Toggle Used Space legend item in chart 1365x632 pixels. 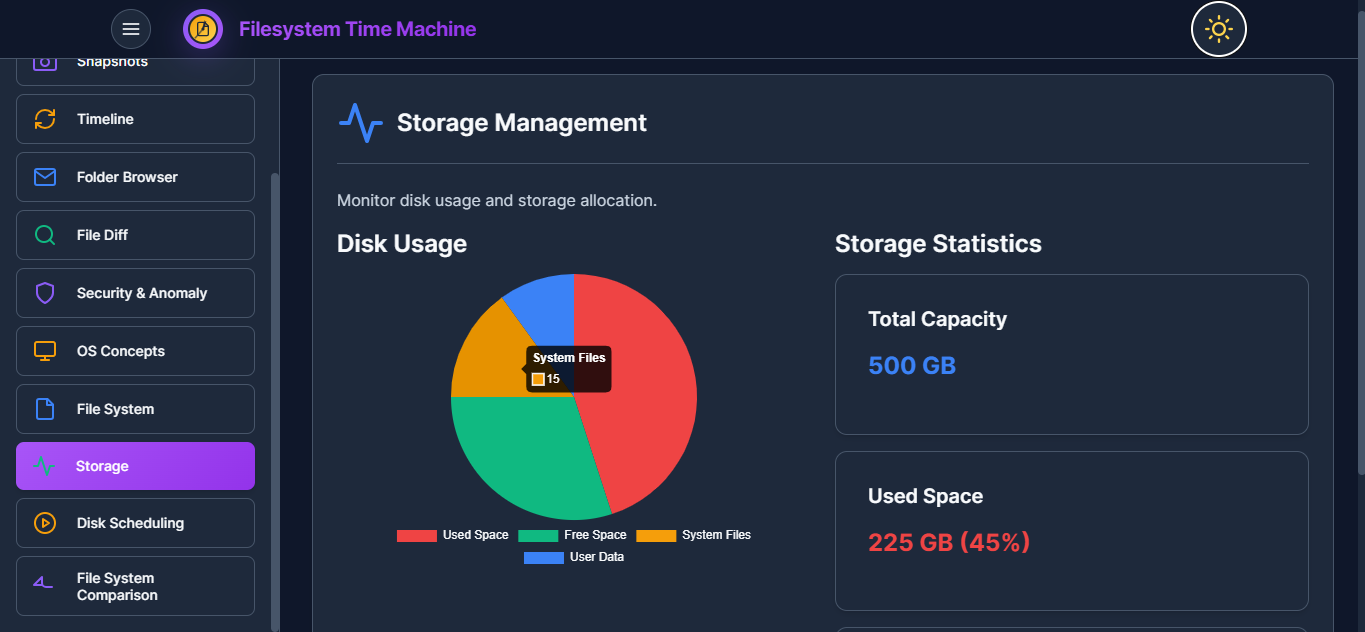point(453,535)
